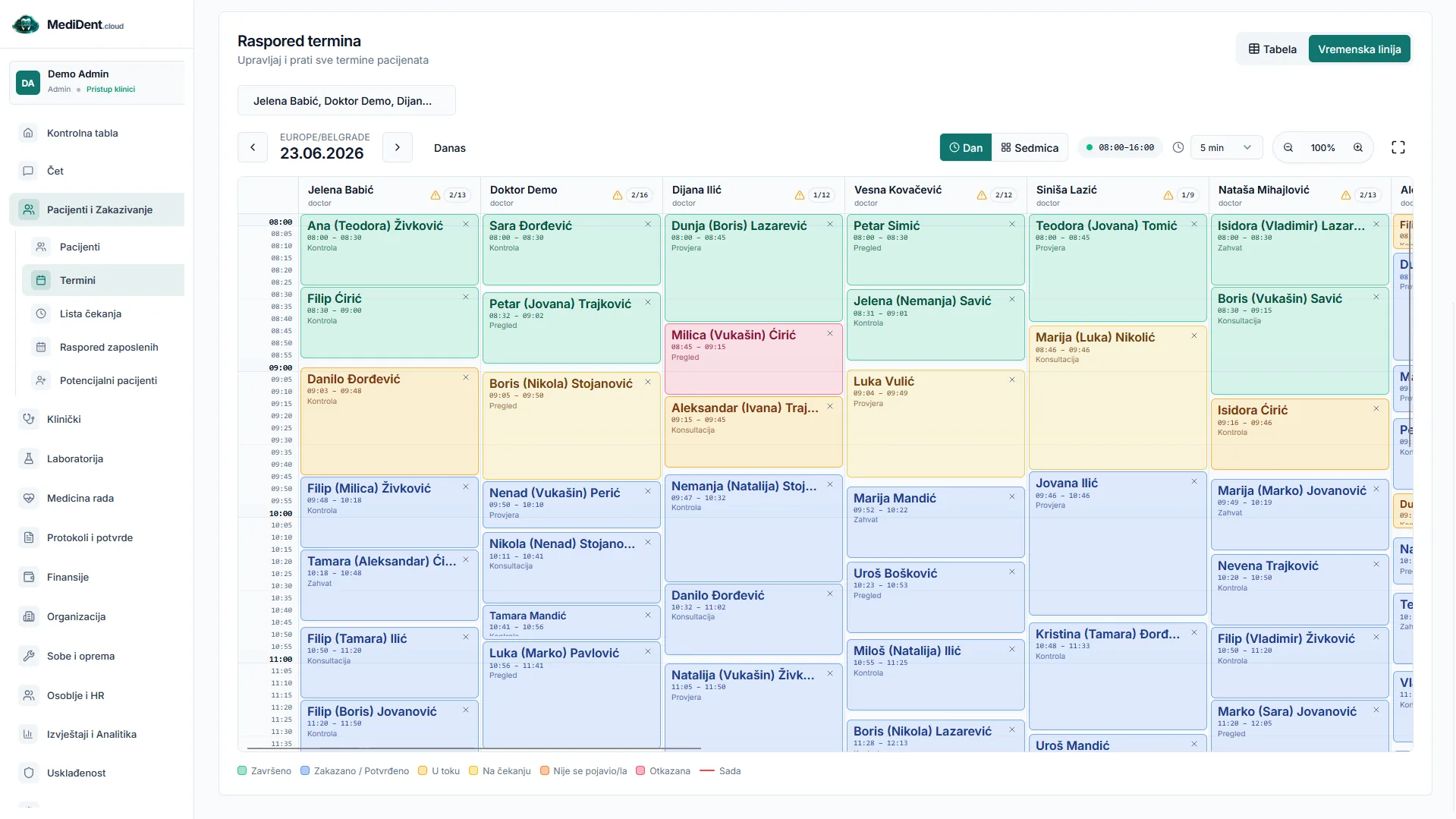Dismiss Luka Vulić appointment with X

click(1012, 380)
